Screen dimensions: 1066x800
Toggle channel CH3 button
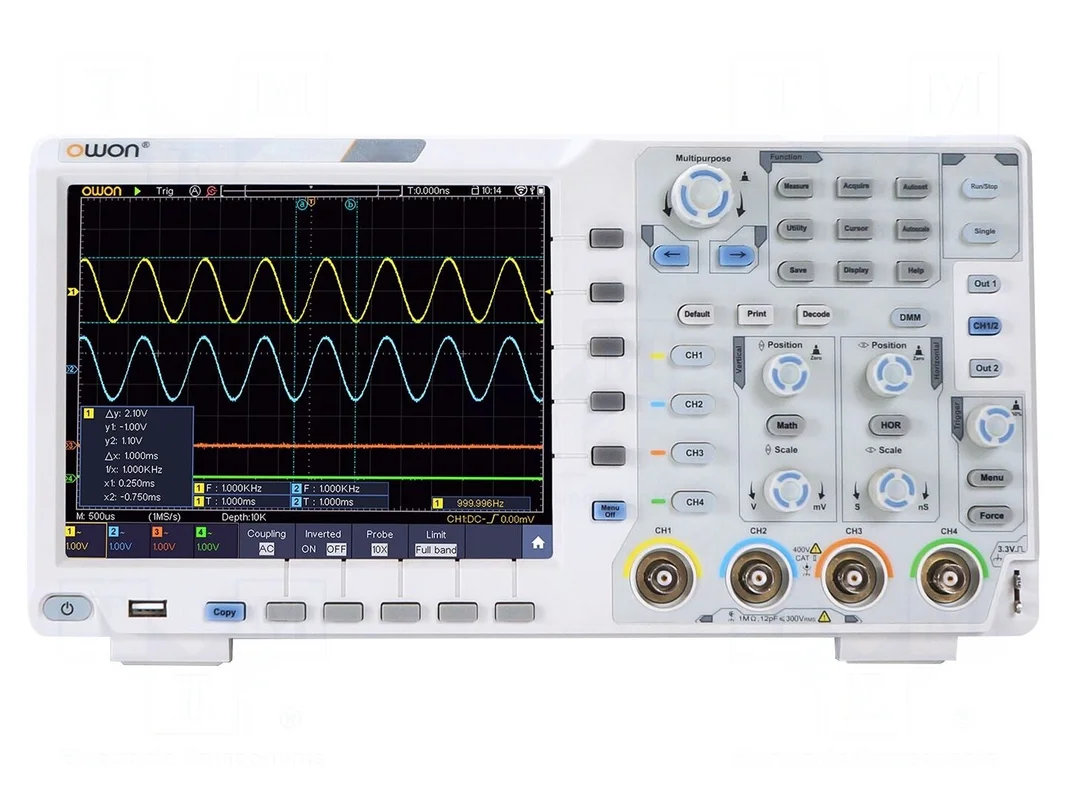tap(694, 453)
